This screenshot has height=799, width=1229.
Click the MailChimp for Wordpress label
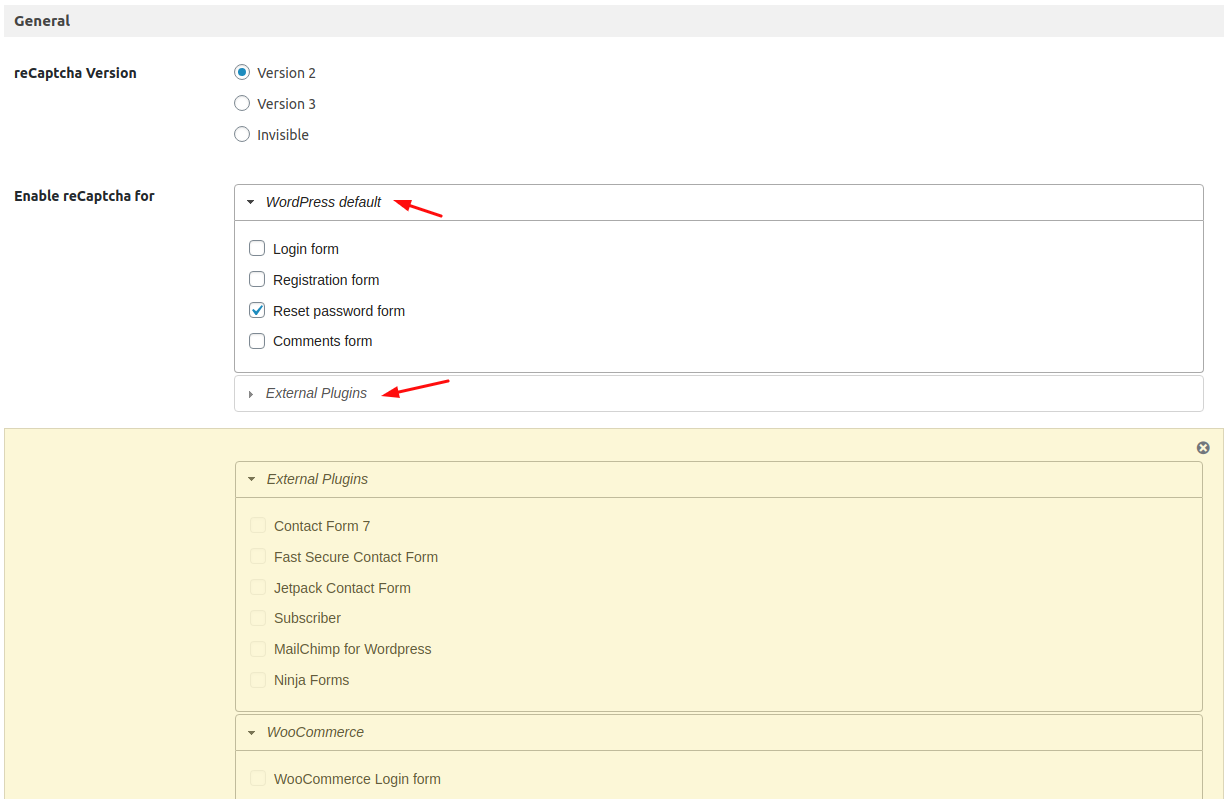click(353, 649)
